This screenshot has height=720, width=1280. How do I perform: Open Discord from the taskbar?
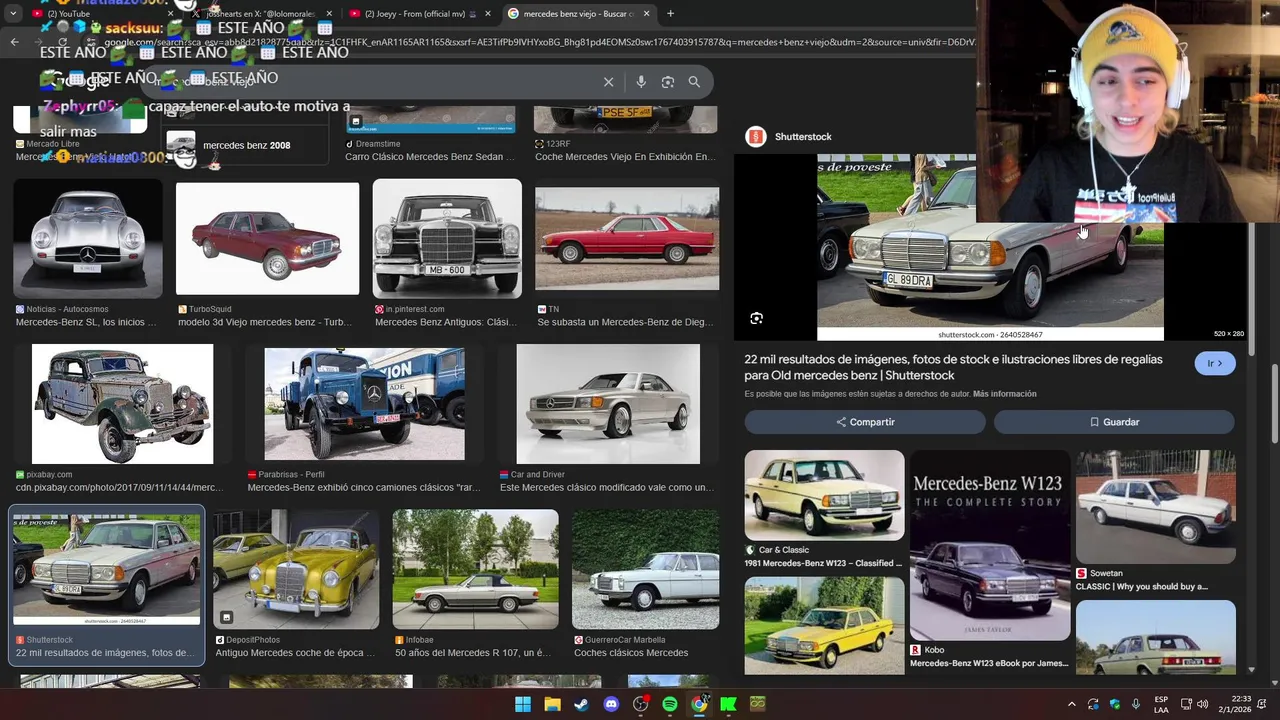click(x=611, y=704)
